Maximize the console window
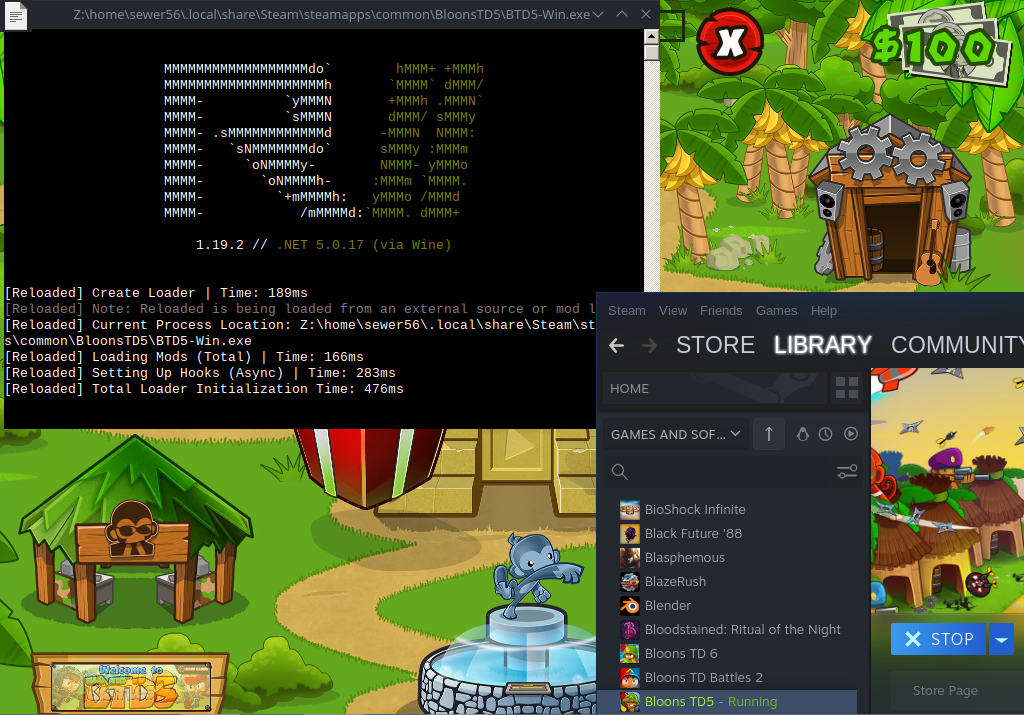Screen dimensions: 1024x715 click(x=622, y=14)
